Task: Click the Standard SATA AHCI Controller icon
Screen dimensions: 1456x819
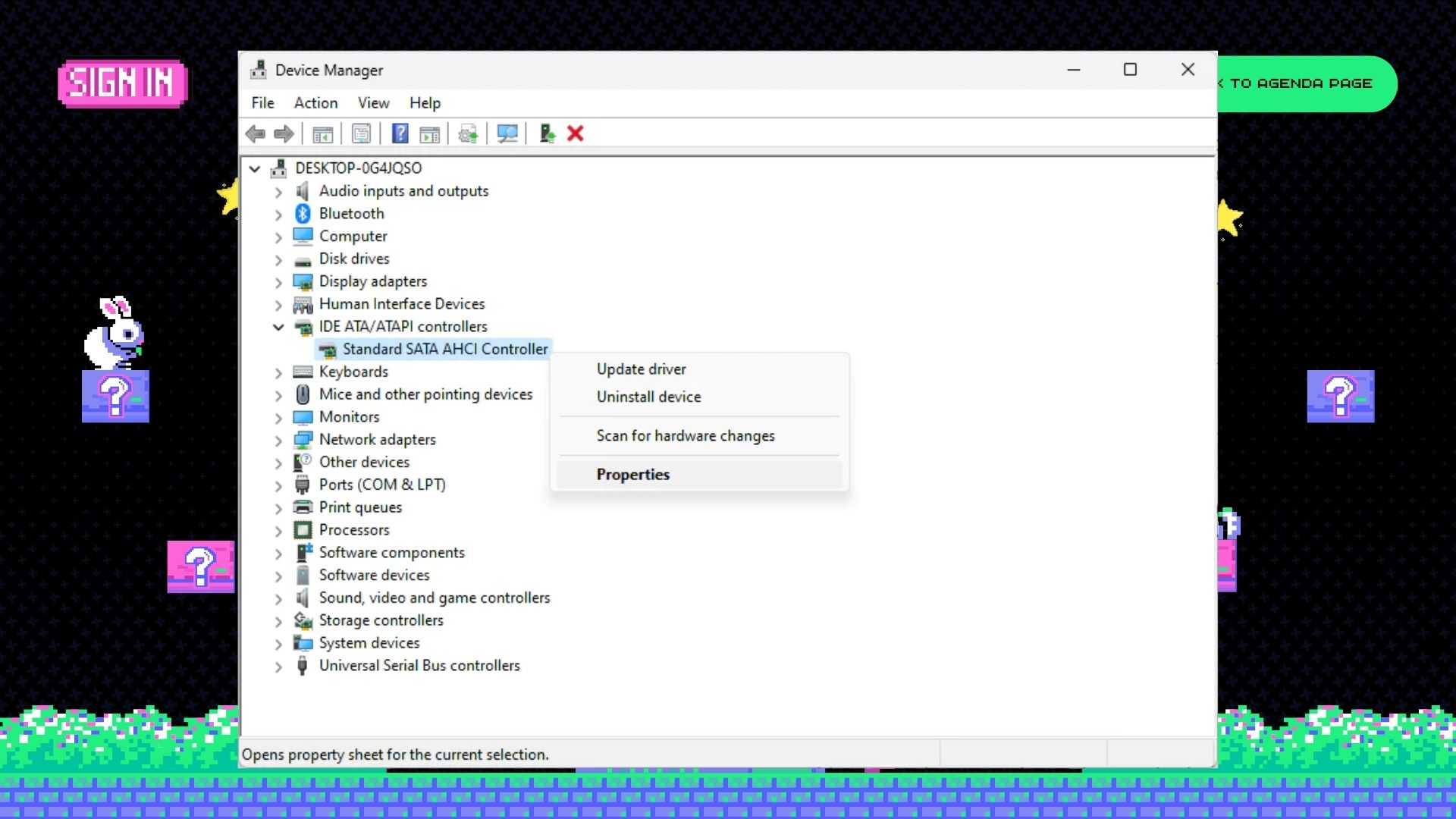Action: tap(327, 350)
